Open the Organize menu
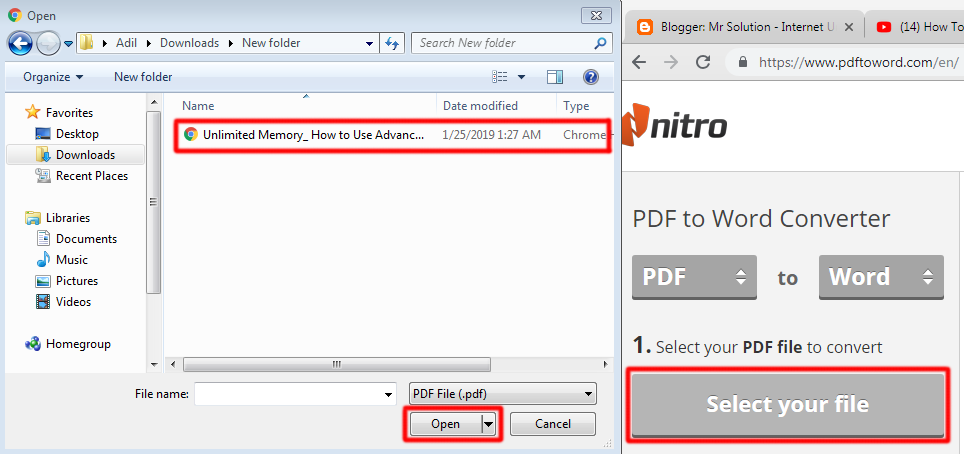Screen dimensions: 964x454 coord(53,77)
